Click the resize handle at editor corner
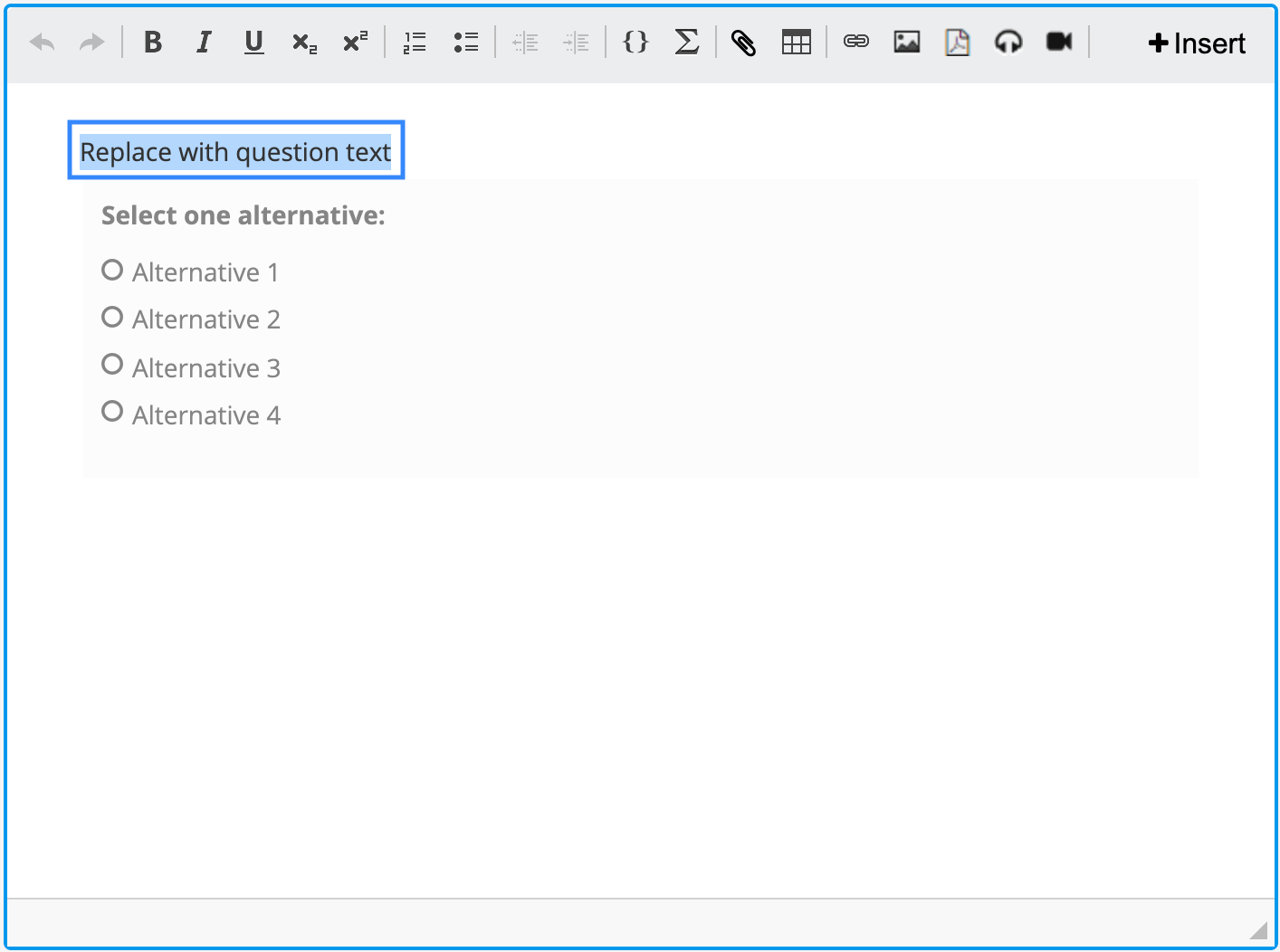The height and width of the screenshot is (952, 1280). (1258, 930)
